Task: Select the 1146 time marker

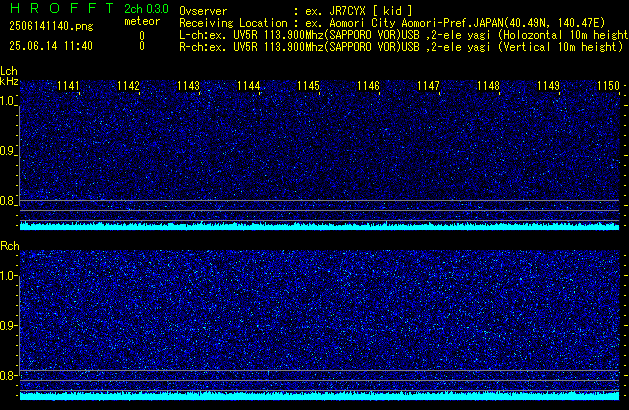Action: point(368,86)
